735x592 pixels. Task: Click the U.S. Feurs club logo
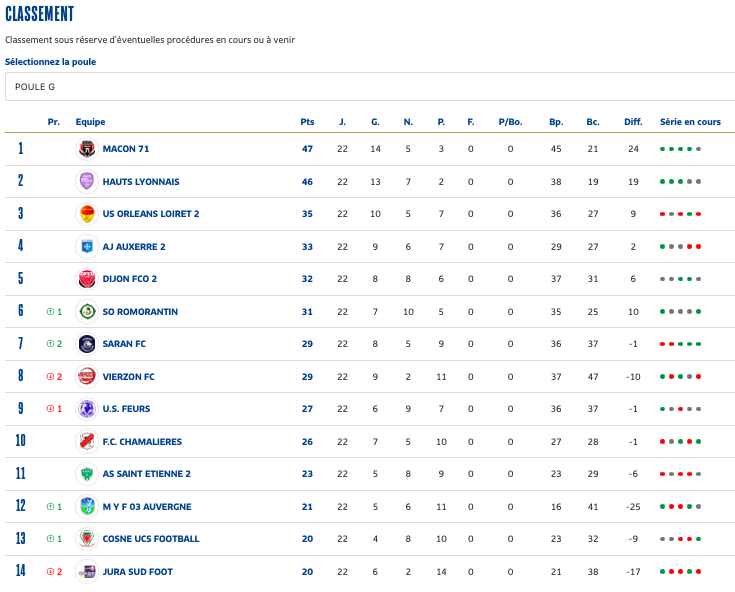coord(87,409)
